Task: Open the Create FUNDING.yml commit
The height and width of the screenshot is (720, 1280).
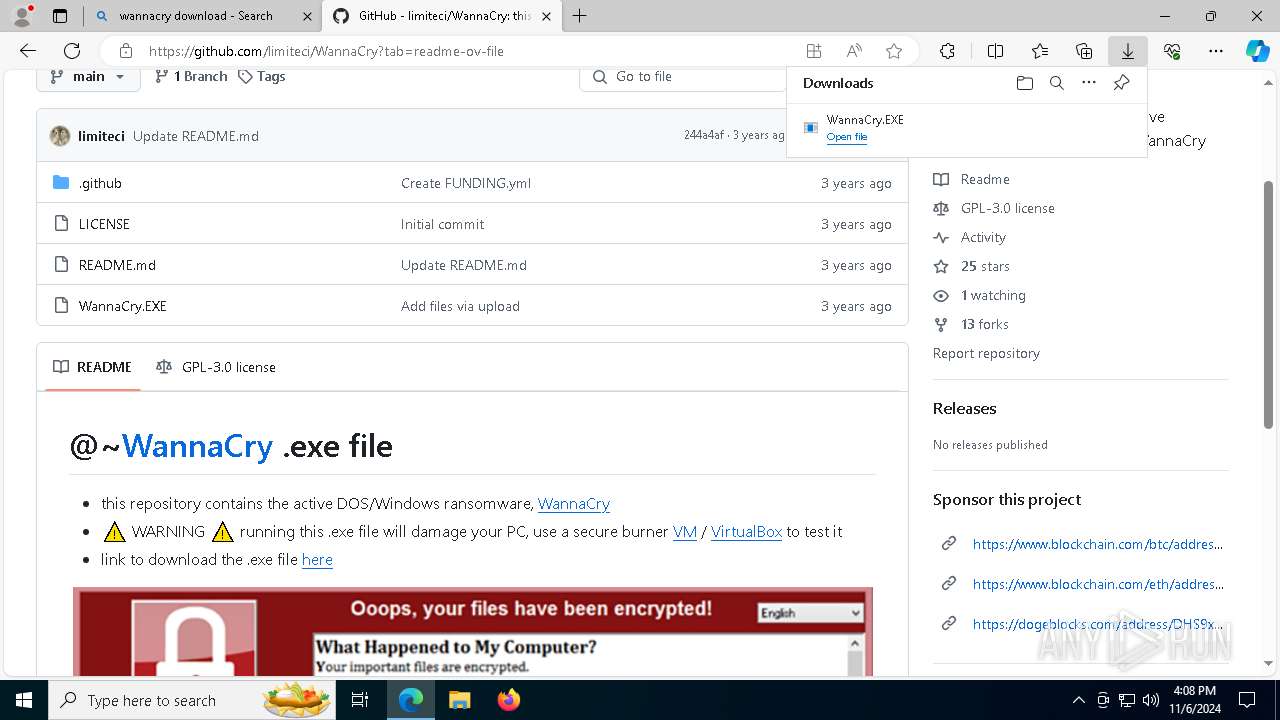Action: (466, 183)
